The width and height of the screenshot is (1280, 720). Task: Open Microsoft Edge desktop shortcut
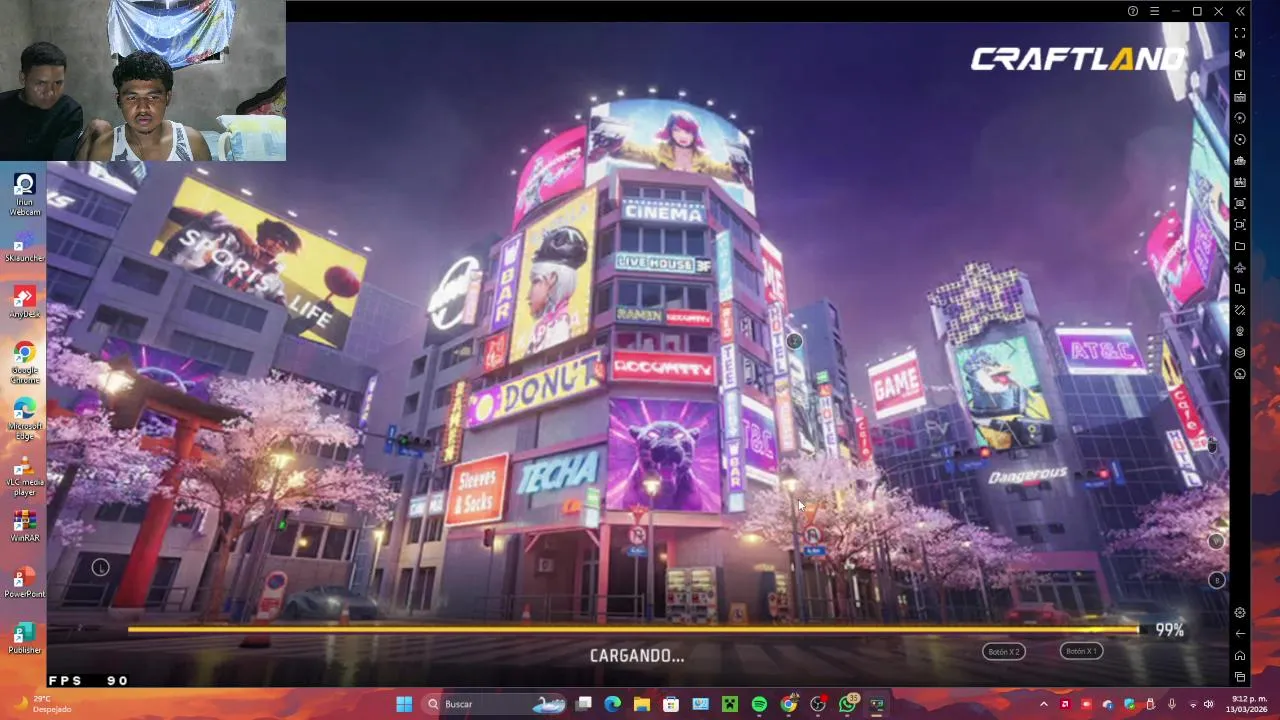click(x=25, y=418)
